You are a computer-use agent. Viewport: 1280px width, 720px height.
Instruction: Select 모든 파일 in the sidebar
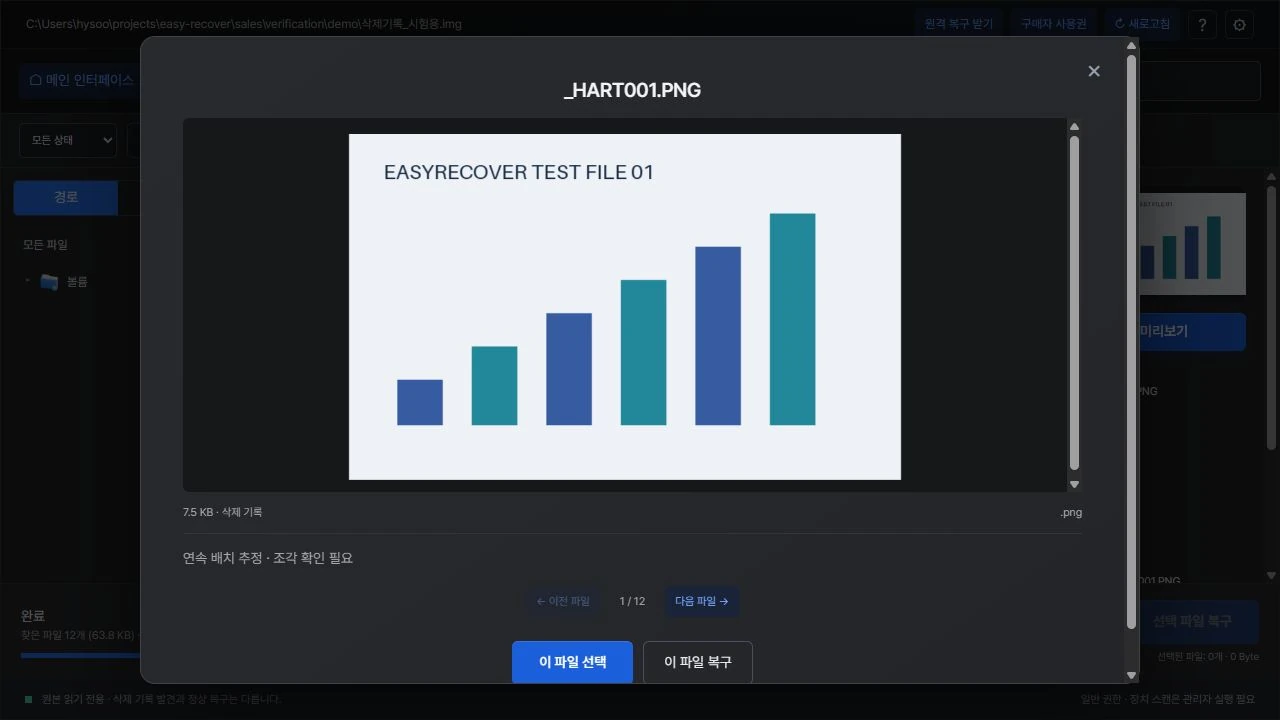46,244
